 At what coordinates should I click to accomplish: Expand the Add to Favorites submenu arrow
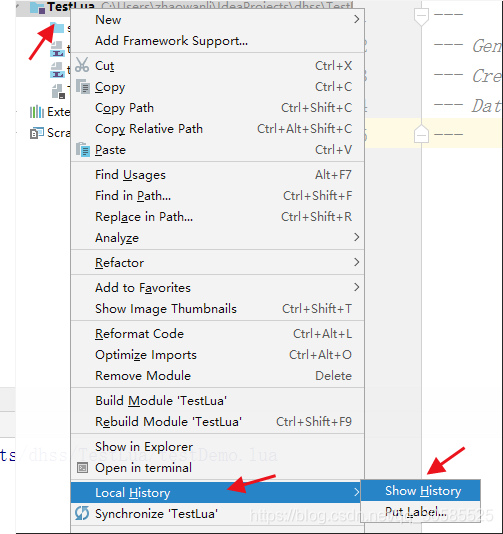click(x=356, y=287)
